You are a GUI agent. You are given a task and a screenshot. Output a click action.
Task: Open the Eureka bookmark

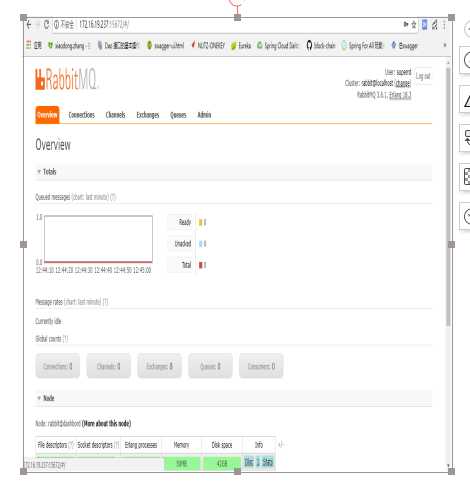241,45
